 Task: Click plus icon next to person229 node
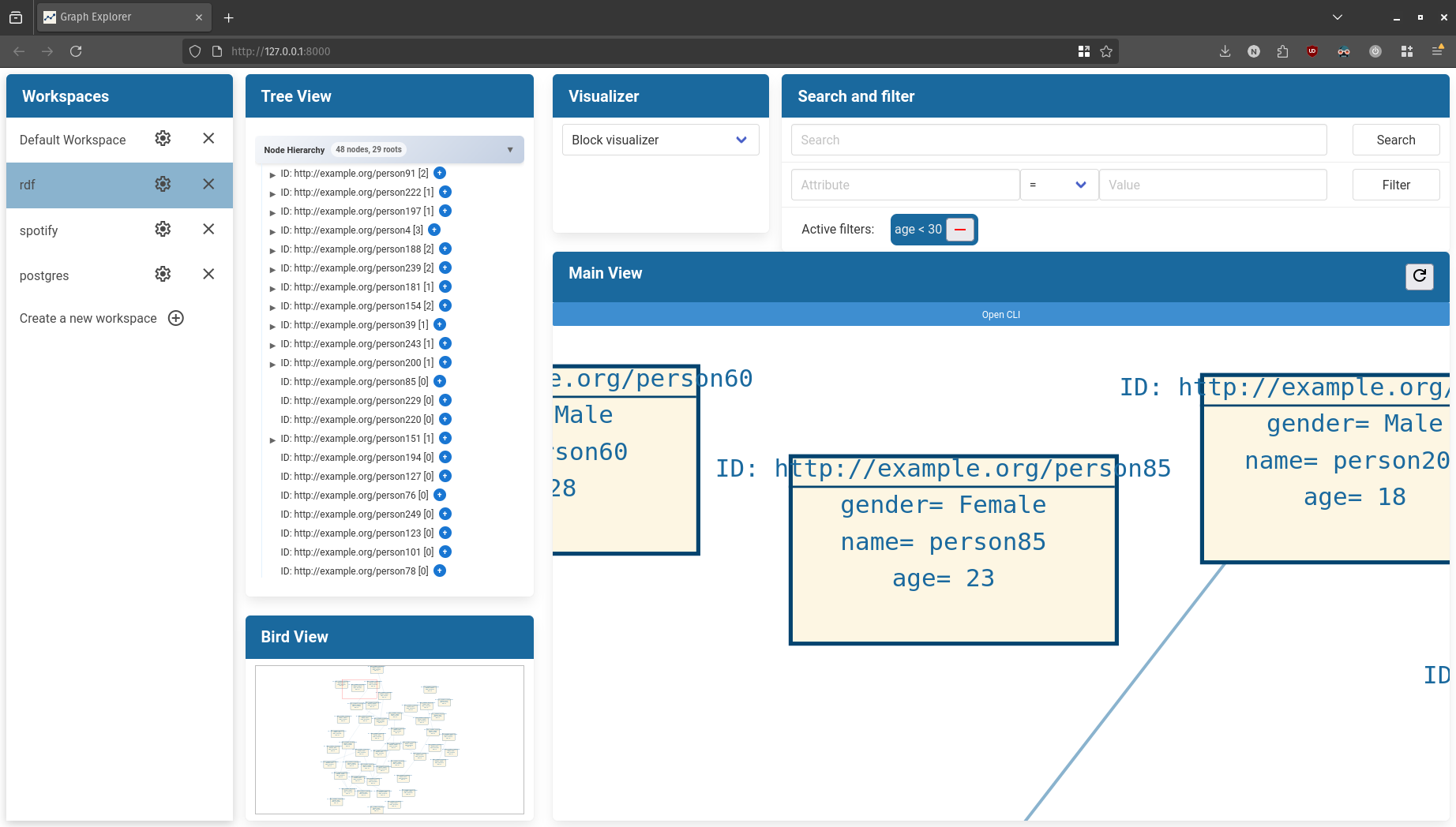[x=445, y=400]
